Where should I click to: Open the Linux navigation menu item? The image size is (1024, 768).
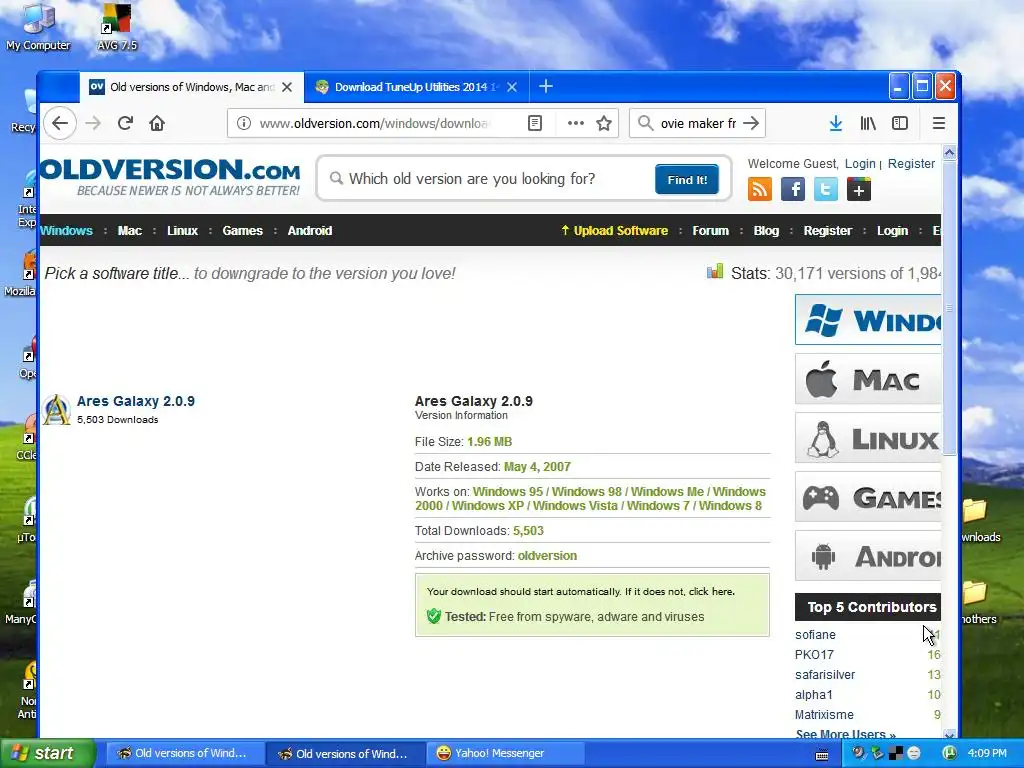[182, 231]
